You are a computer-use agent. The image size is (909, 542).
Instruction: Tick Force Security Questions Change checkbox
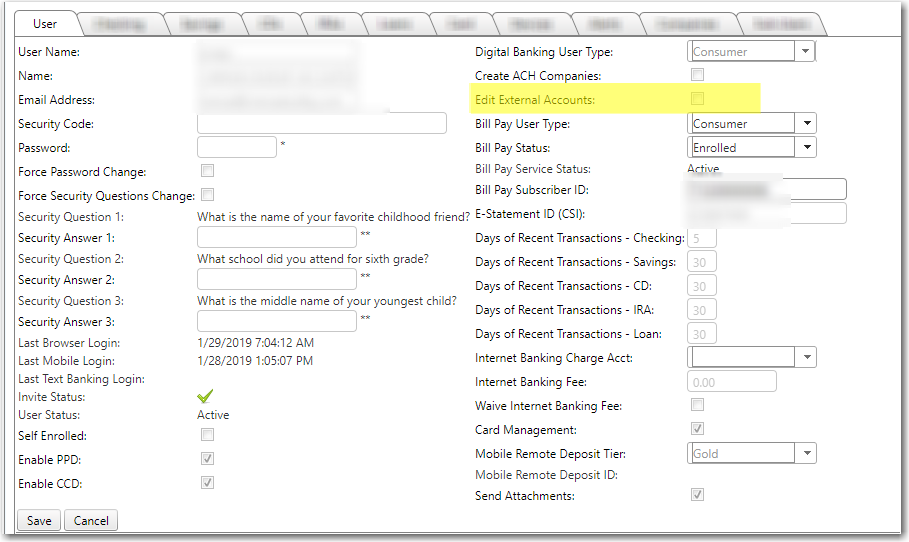(x=208, y=195)
